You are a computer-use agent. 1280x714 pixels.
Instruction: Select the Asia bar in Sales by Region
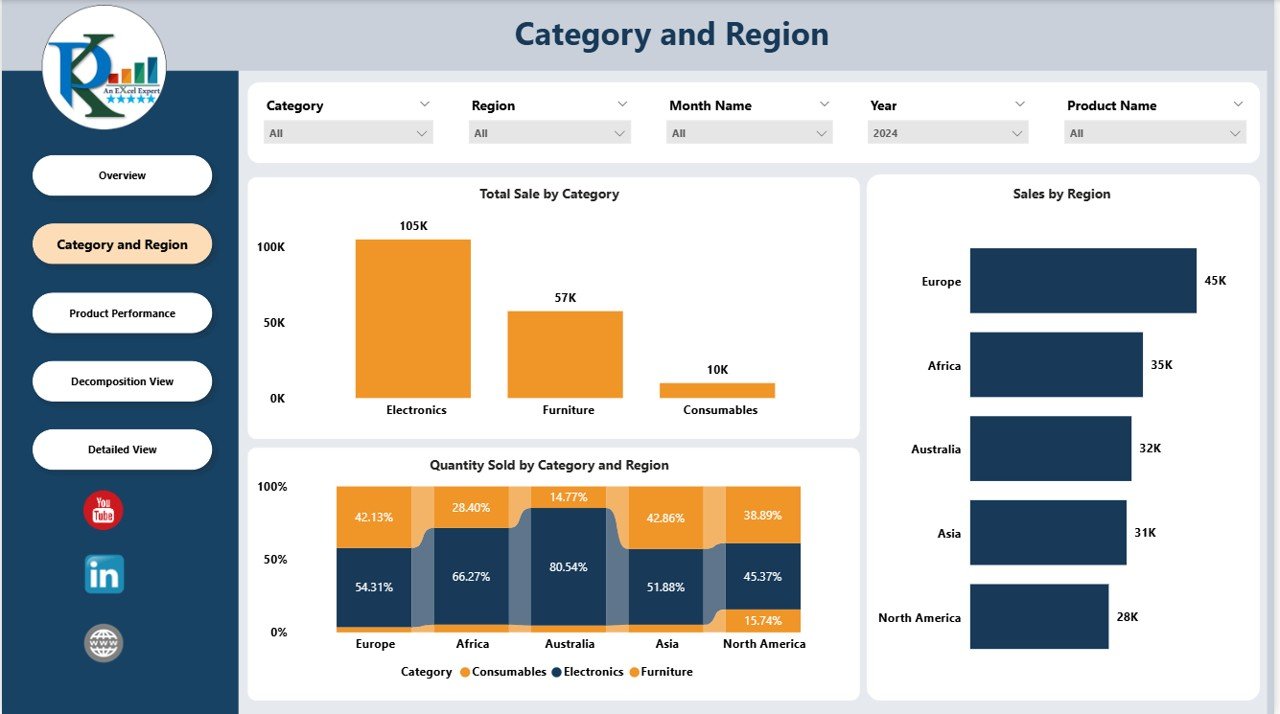click(1048, 533)
